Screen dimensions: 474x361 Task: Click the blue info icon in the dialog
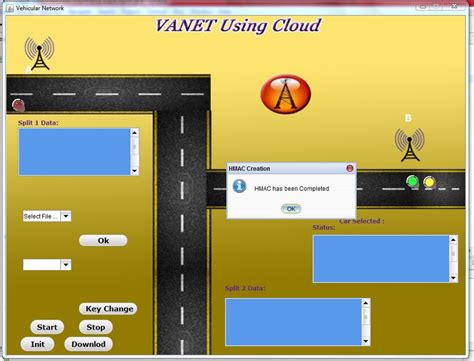point(239,186)
